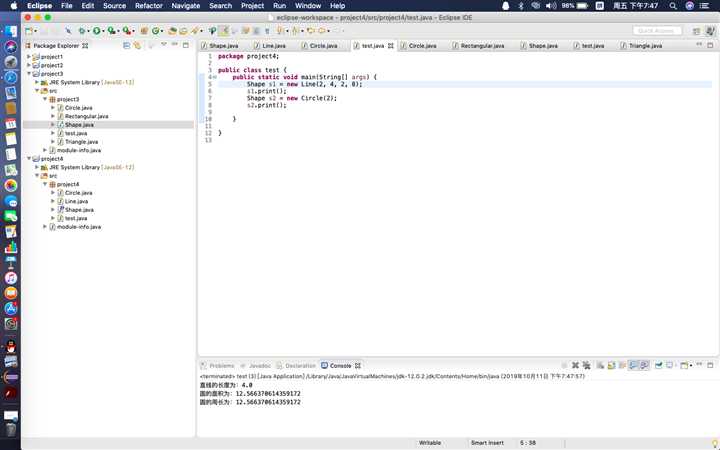Open the Run button dropdown arrow

pos(103,31)
